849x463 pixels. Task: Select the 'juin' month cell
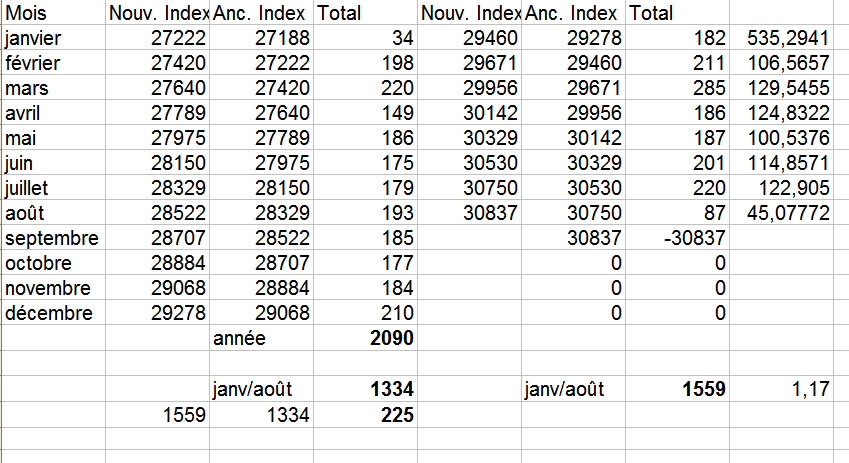[x=54, y=162]
